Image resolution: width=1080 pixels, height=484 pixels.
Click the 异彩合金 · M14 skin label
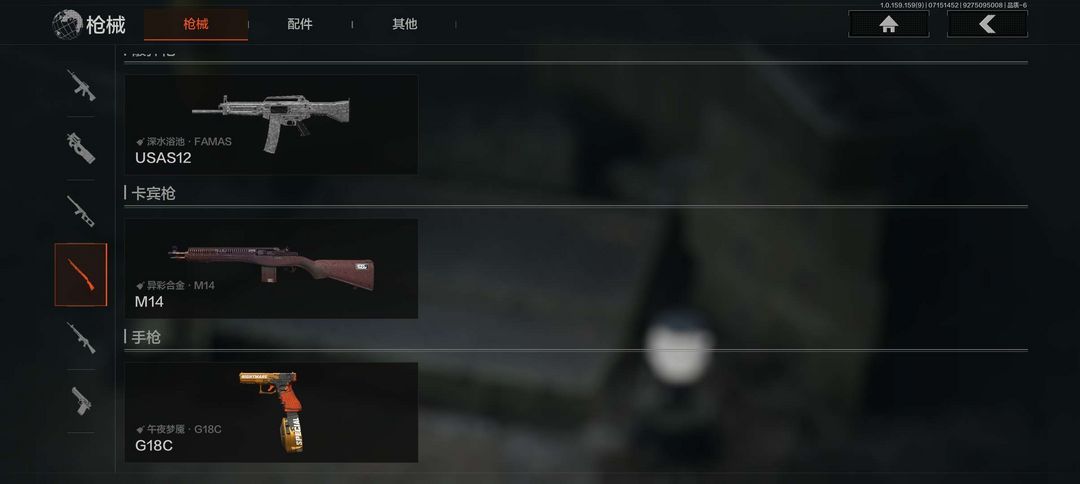click(x=175, y=285)
